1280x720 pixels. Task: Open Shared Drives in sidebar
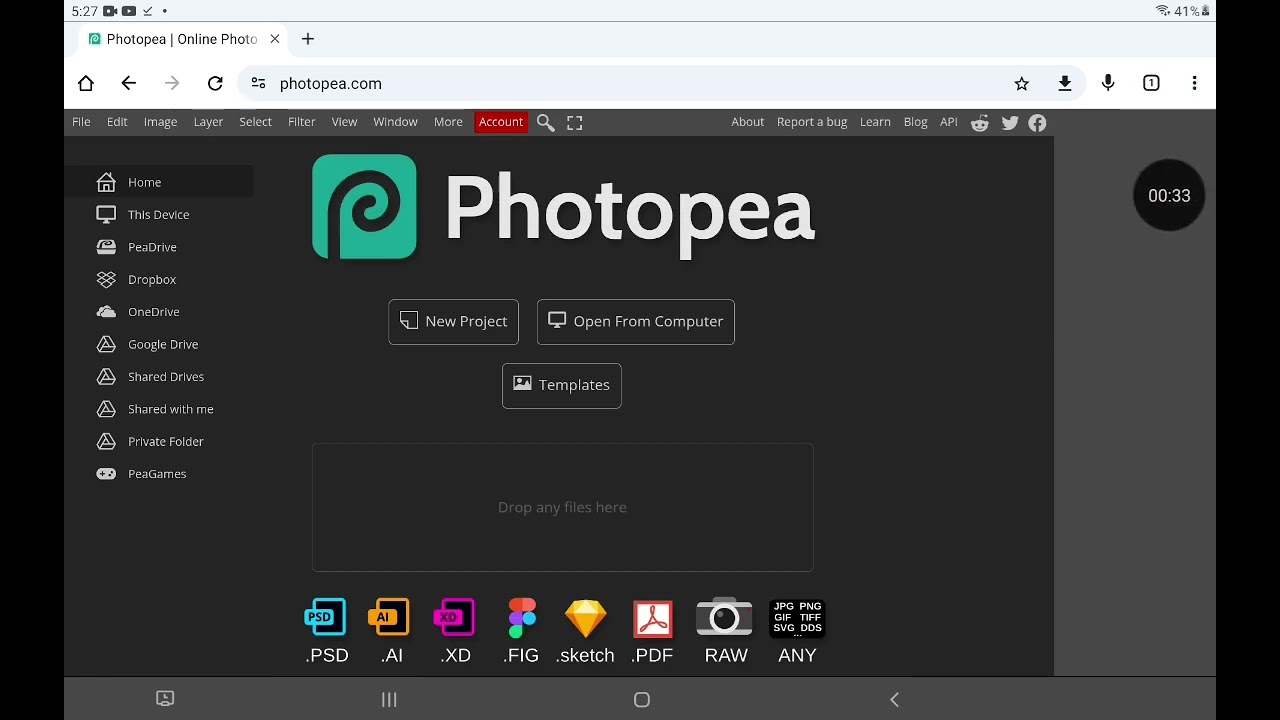pyautogui.click(x=159, y=377)
